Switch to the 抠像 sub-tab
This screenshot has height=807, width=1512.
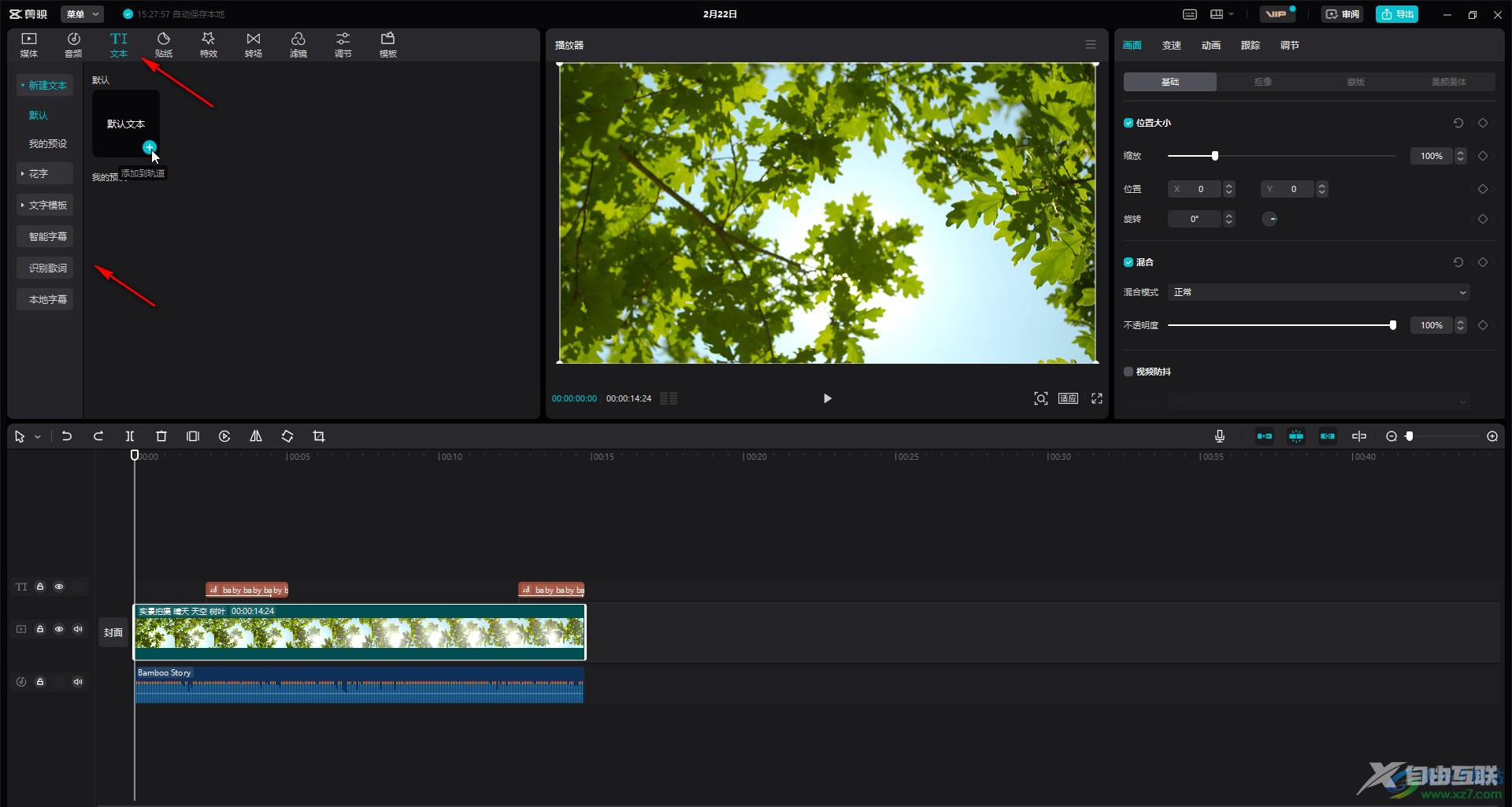[x=1263, y=82]
